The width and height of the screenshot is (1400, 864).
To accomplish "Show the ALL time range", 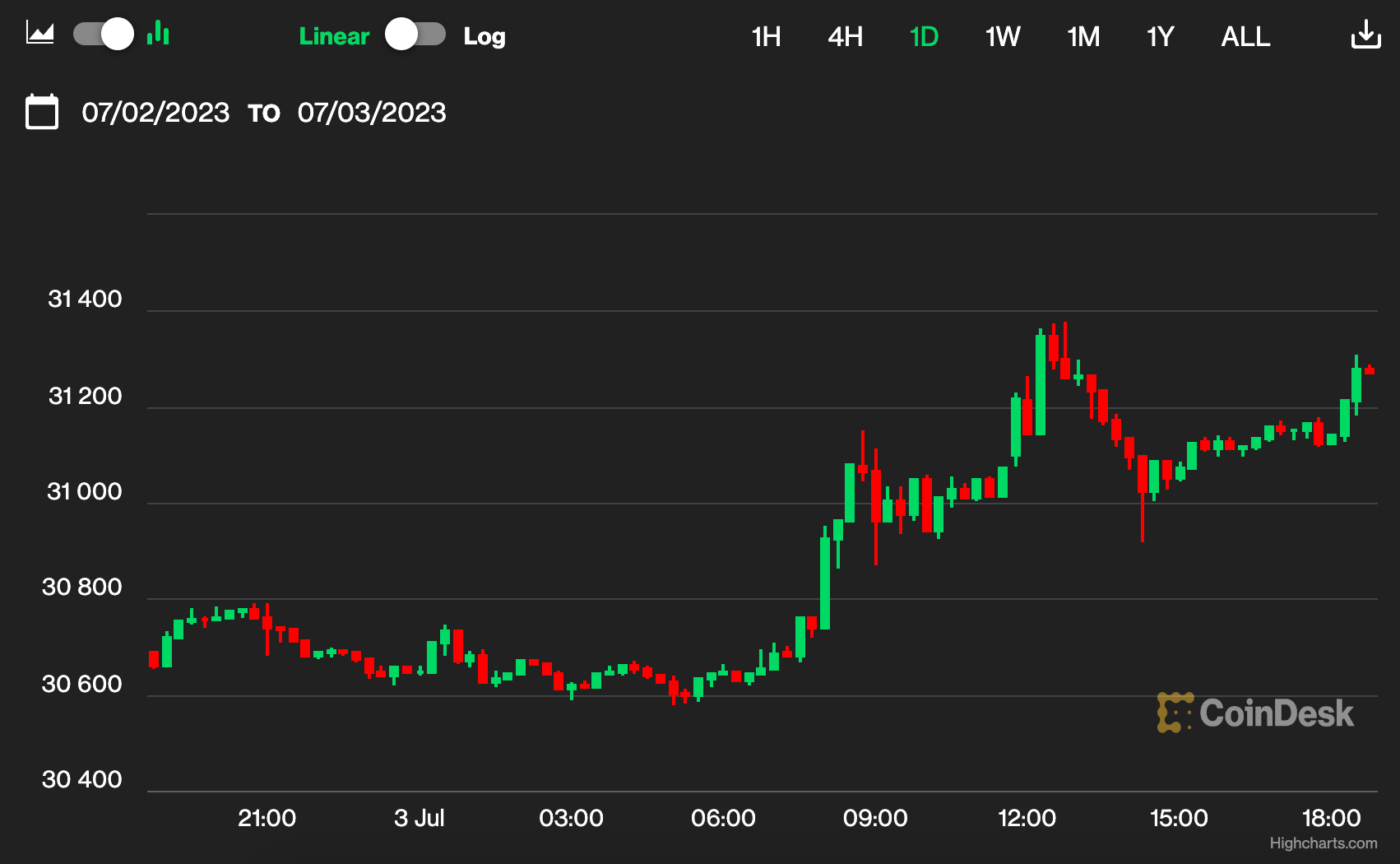I will [x=1245, y=37].
